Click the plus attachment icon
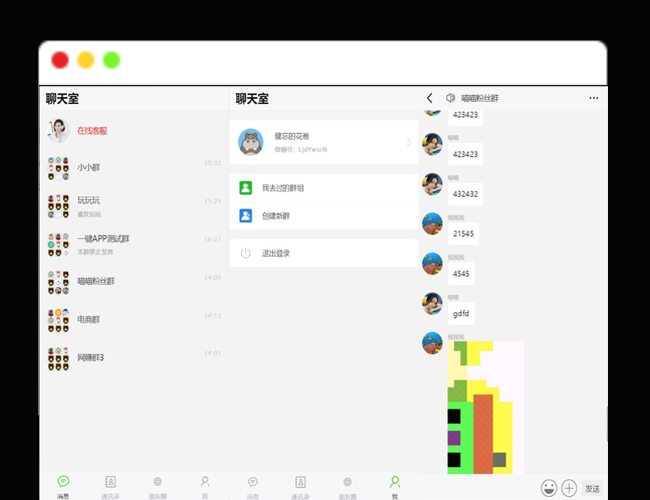The image size is (650, 500). 569,488
